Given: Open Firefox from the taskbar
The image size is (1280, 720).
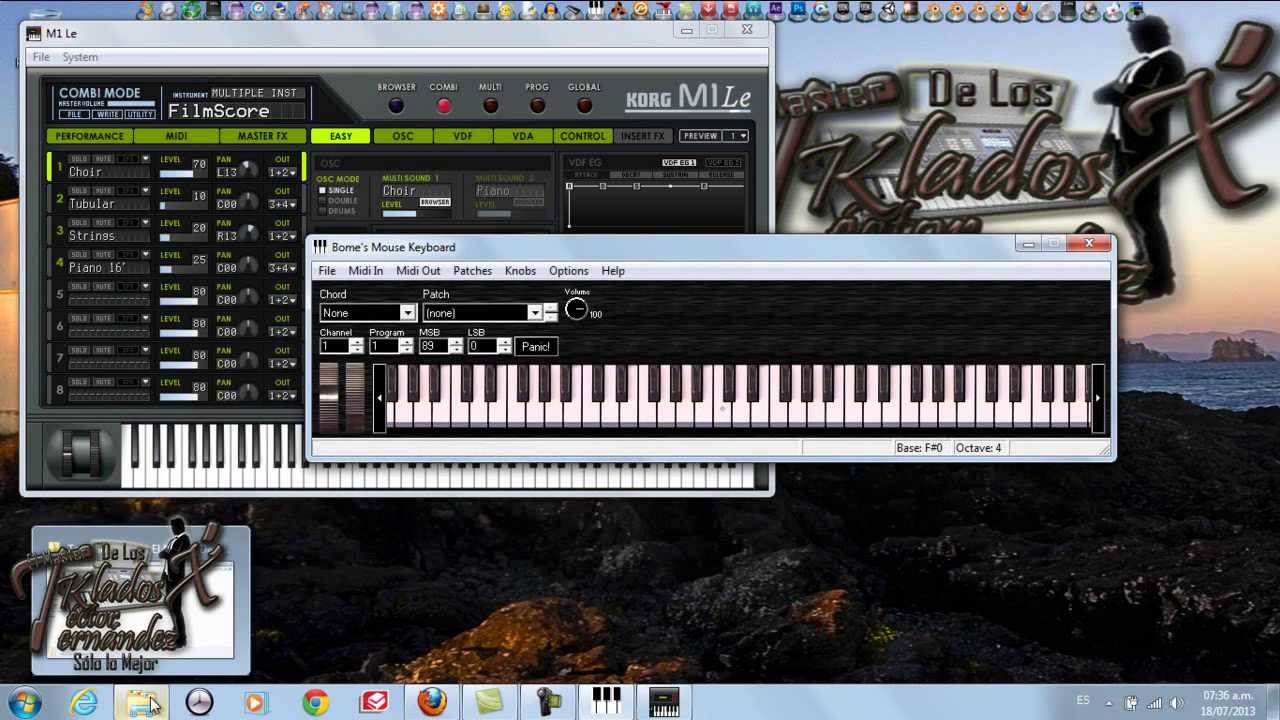Looking at the screenshot, I should click(x=432, y=703).
